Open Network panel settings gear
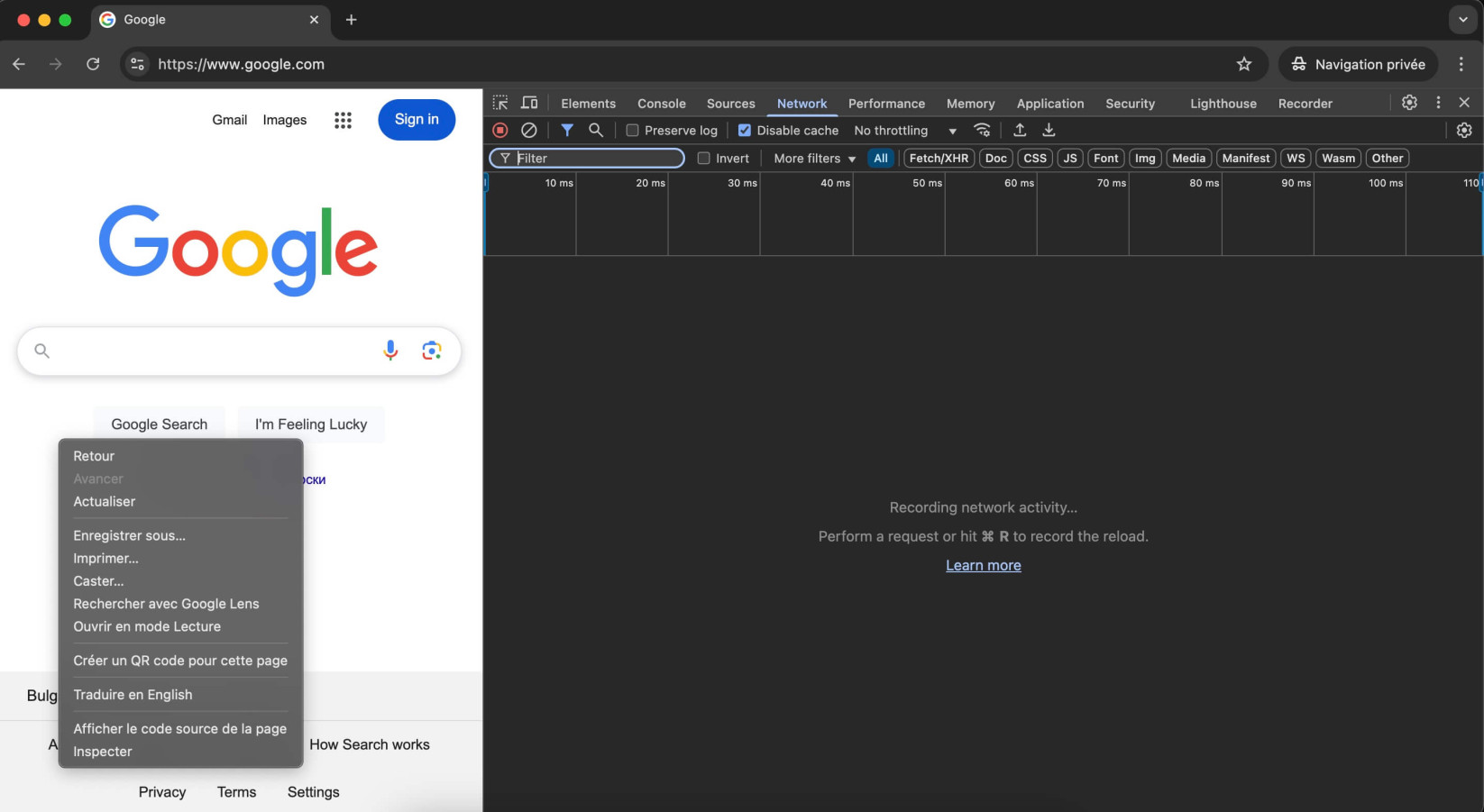Screen dimensions: 1484x812 click(x=1464, y=131)
